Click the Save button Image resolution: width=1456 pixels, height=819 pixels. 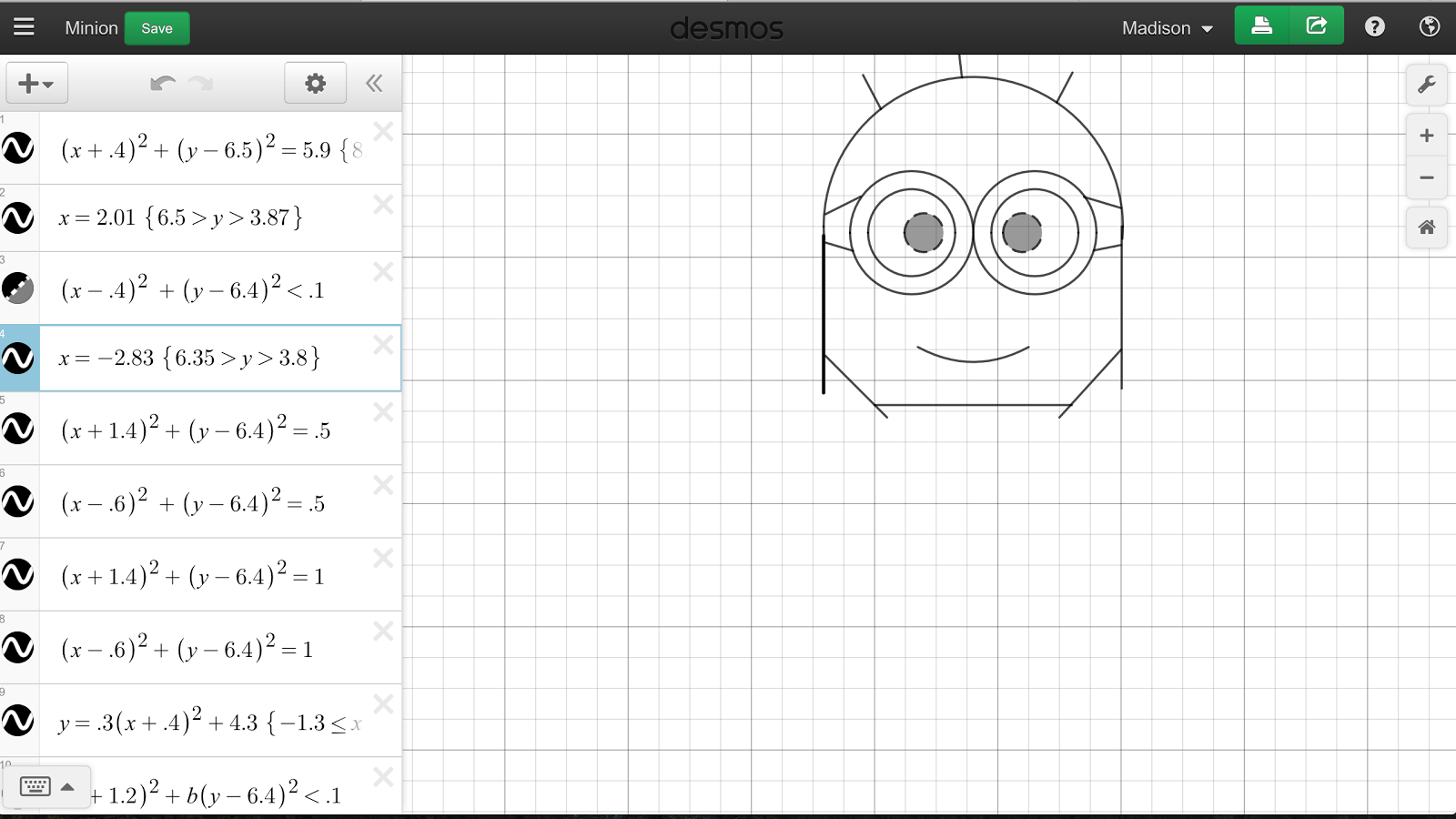click(157, 28)
